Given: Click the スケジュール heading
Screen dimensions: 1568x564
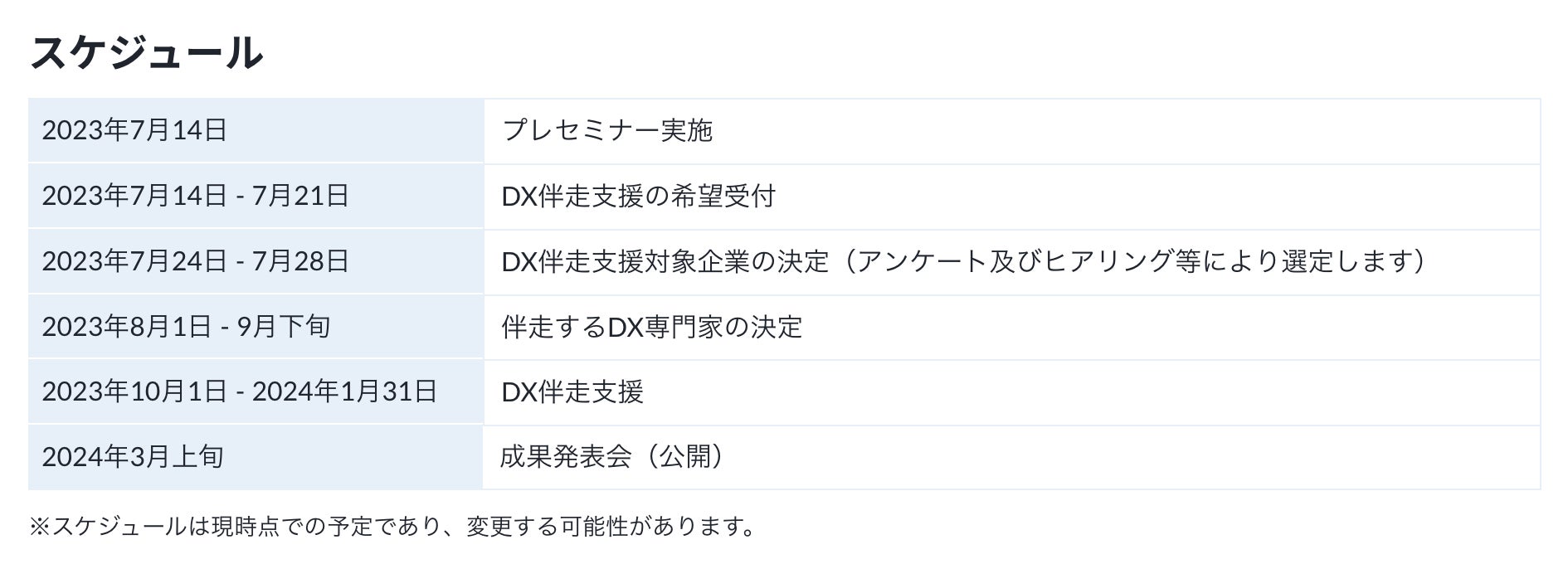Looking at the screenshot, I should (147, 53).
